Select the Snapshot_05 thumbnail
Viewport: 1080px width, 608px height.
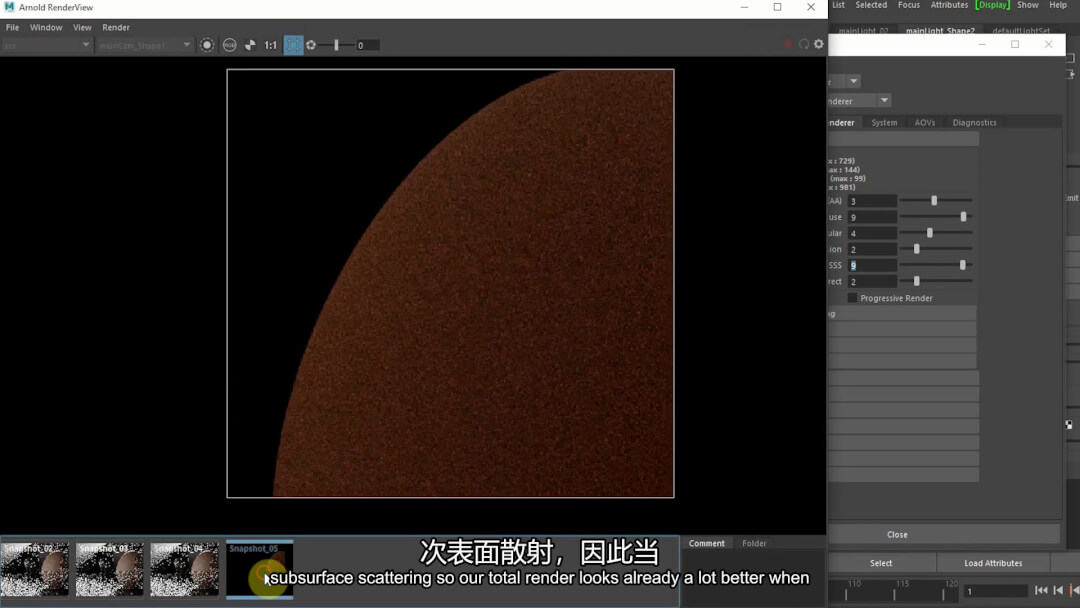point(260,569)
